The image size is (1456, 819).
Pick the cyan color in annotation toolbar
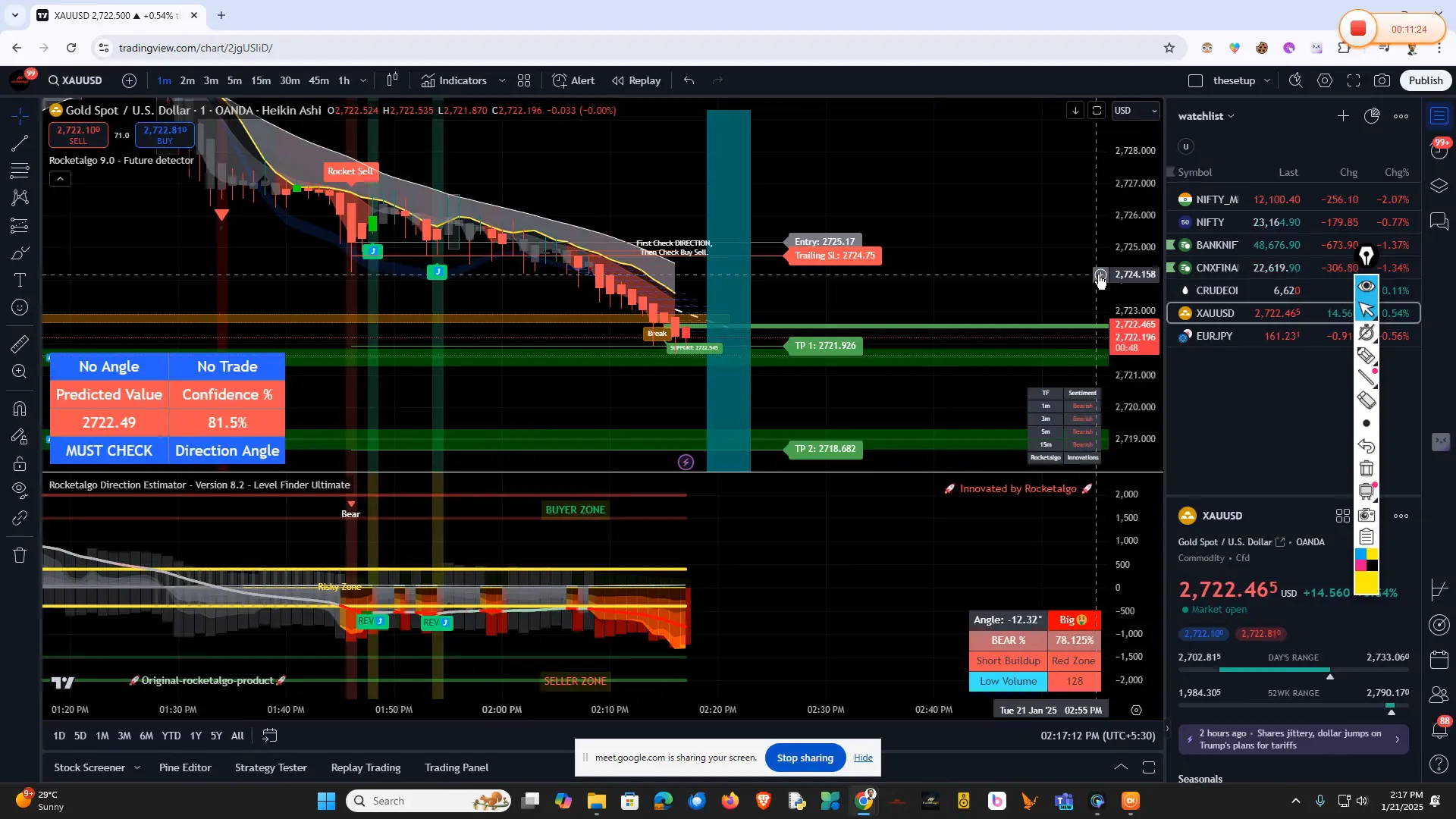[1360, 554]
